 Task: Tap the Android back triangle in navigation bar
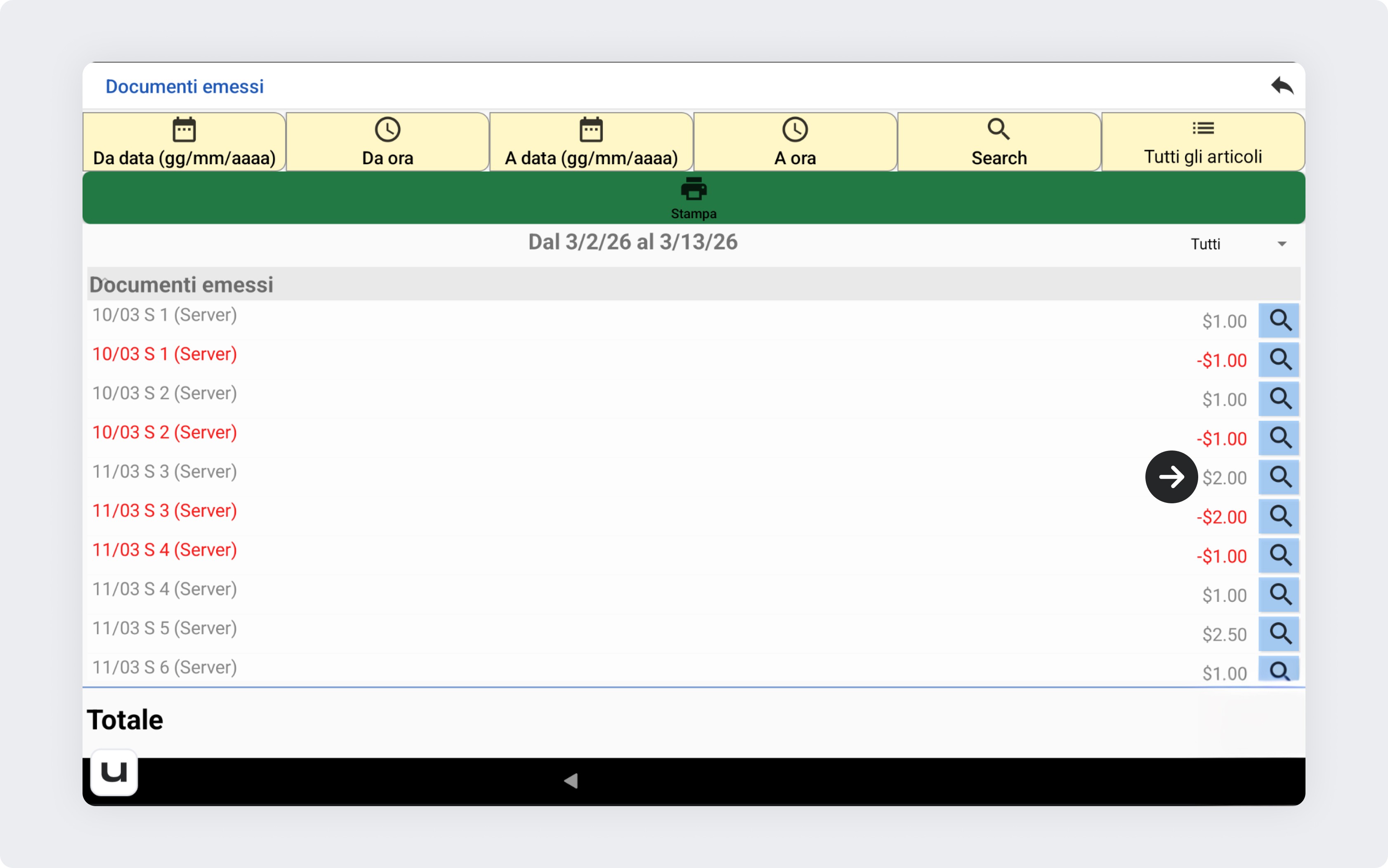571,781
